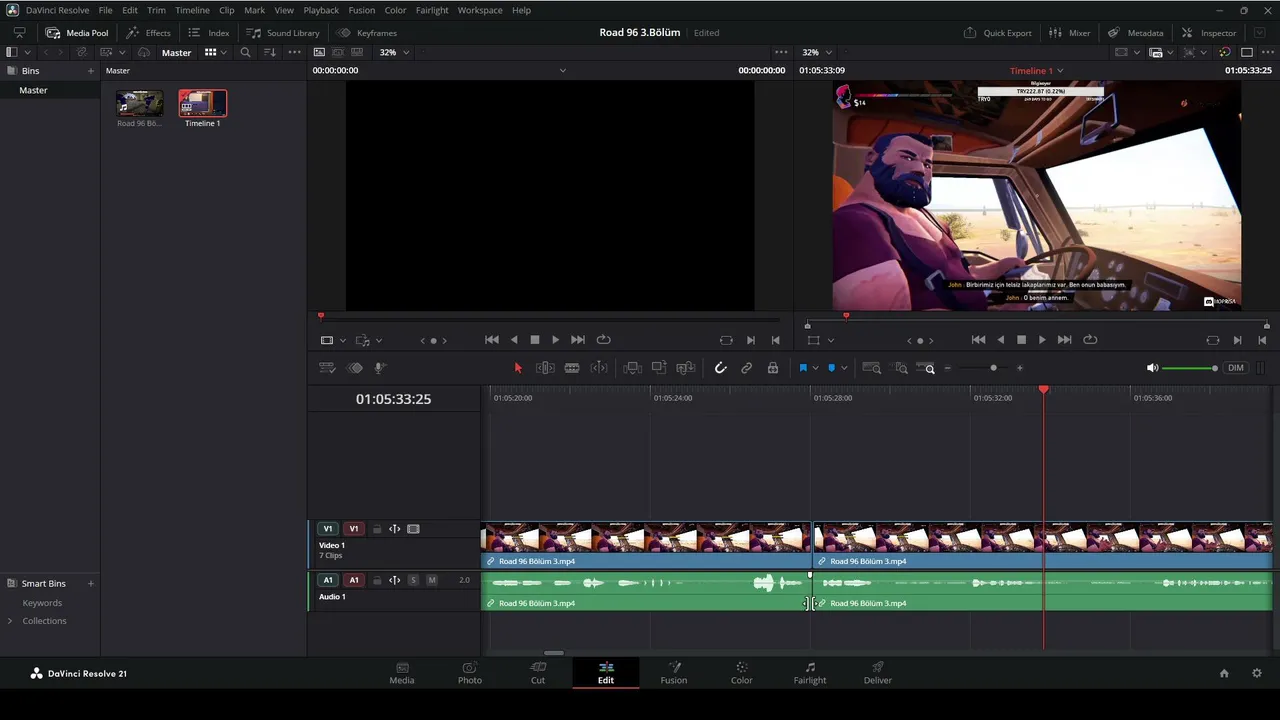Add a new Smart Bin

(91, 583)
